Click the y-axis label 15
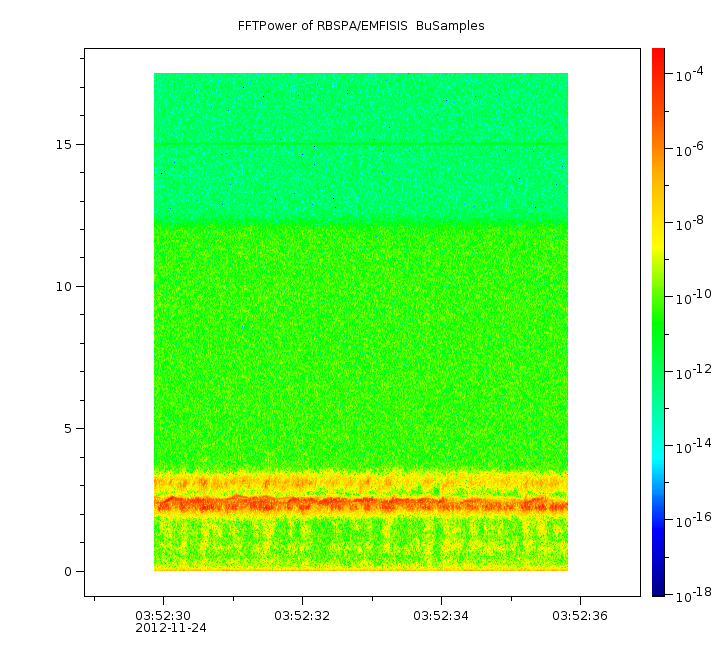 tap(64, 144)
